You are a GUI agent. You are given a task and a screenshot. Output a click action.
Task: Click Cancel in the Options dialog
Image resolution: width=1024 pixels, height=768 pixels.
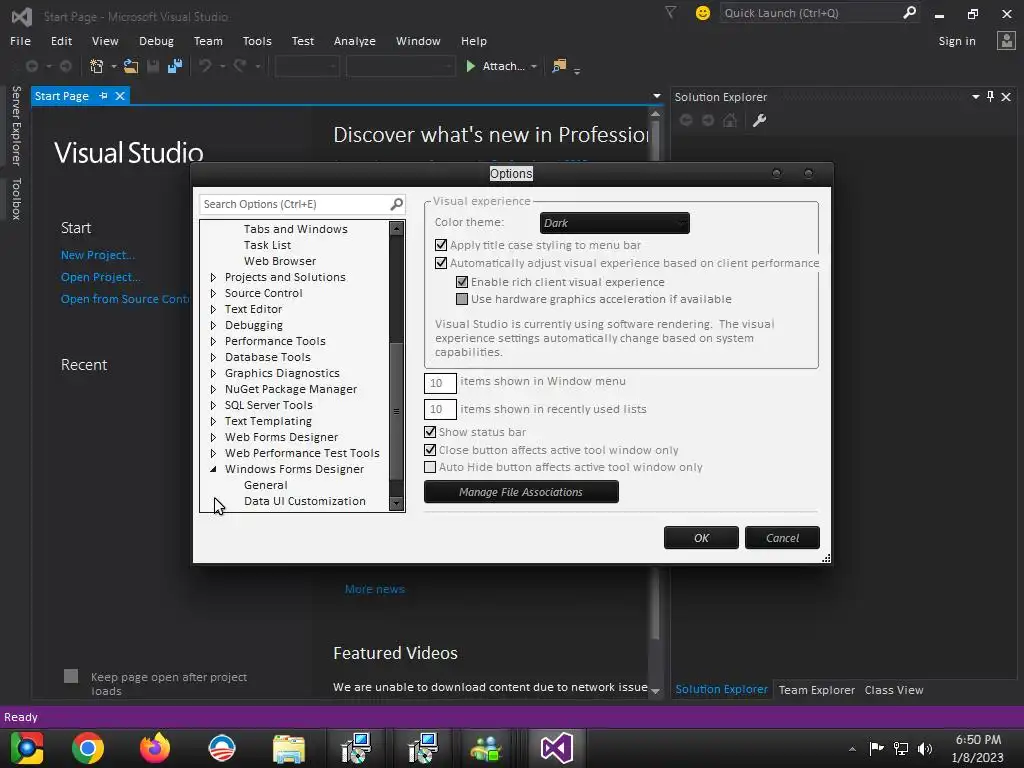(782, 538)
